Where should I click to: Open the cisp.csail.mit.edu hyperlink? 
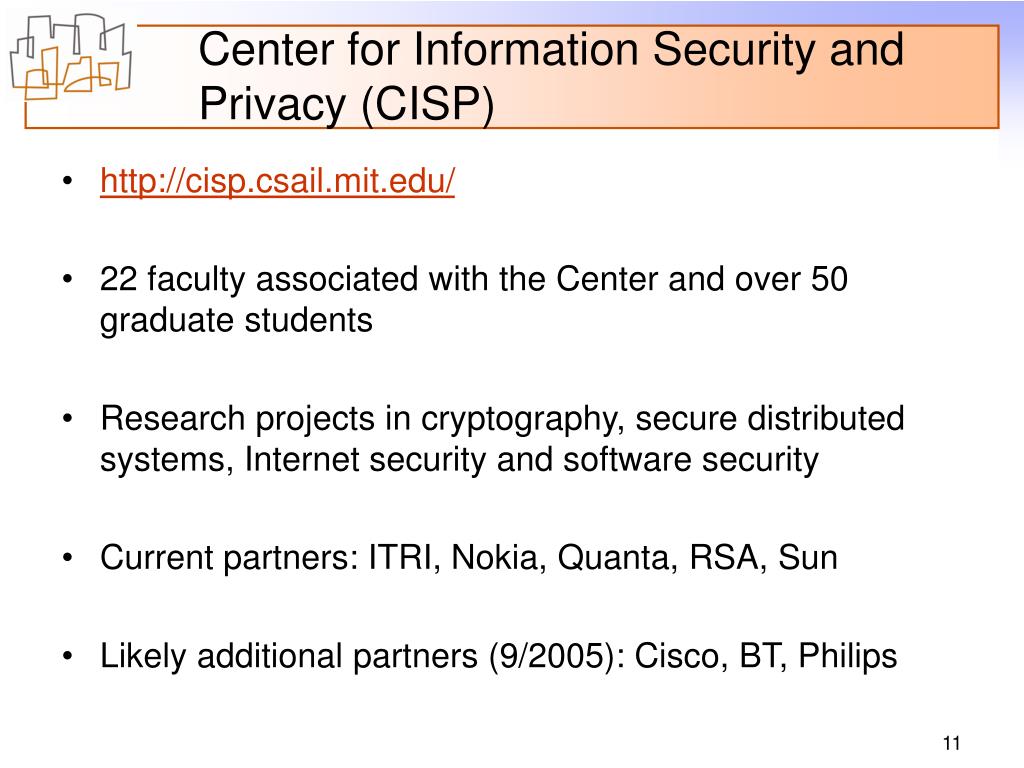(277, 181)
